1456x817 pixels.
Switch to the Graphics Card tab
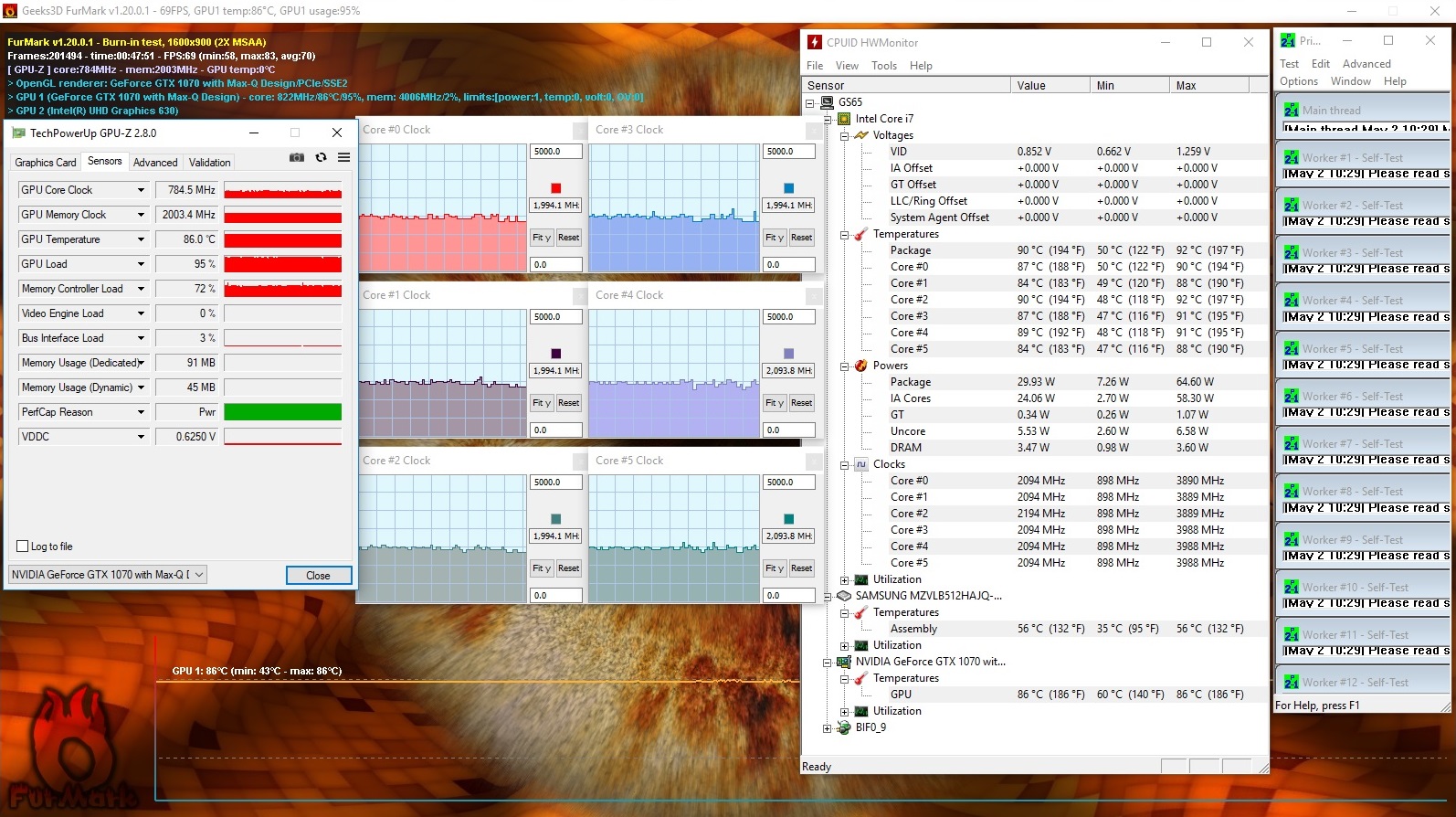coord(46,163)
